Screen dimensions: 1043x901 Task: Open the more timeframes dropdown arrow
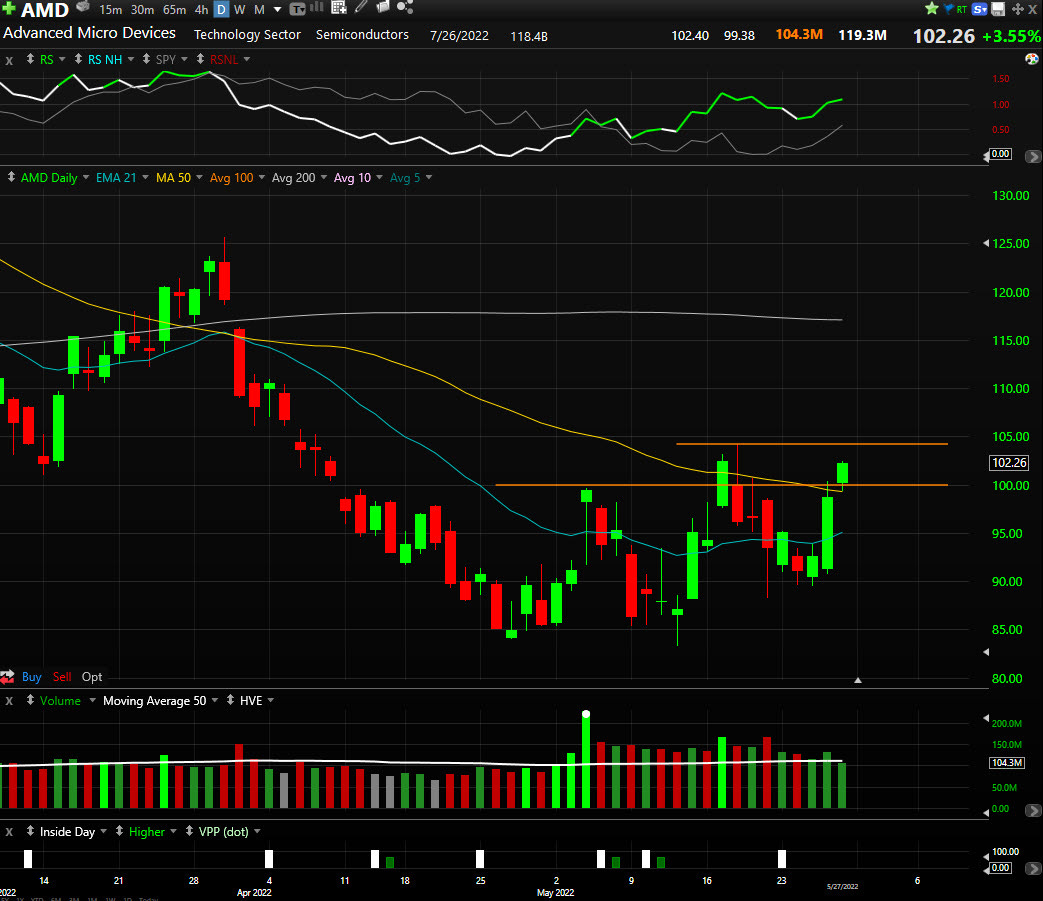point(277,10)
